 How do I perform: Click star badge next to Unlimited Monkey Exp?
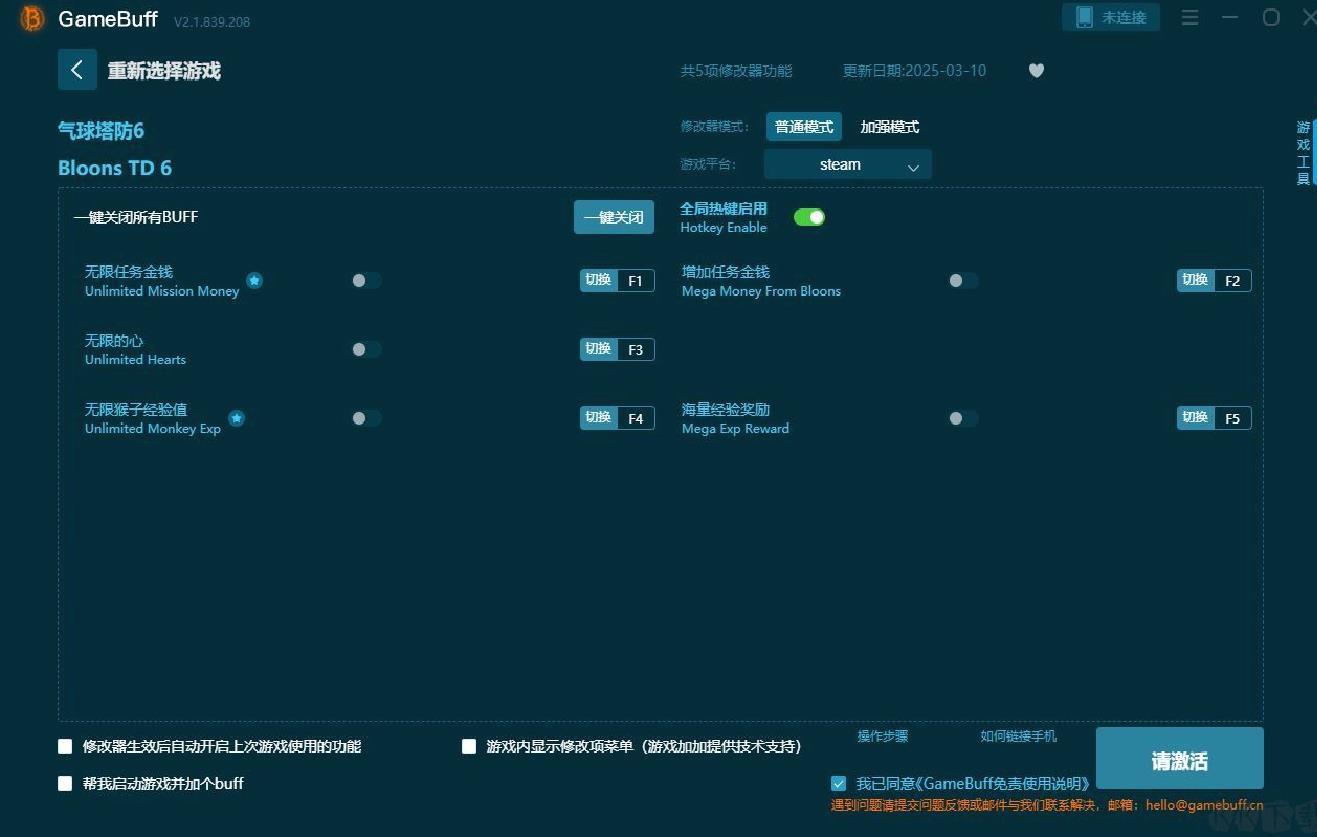236,418
